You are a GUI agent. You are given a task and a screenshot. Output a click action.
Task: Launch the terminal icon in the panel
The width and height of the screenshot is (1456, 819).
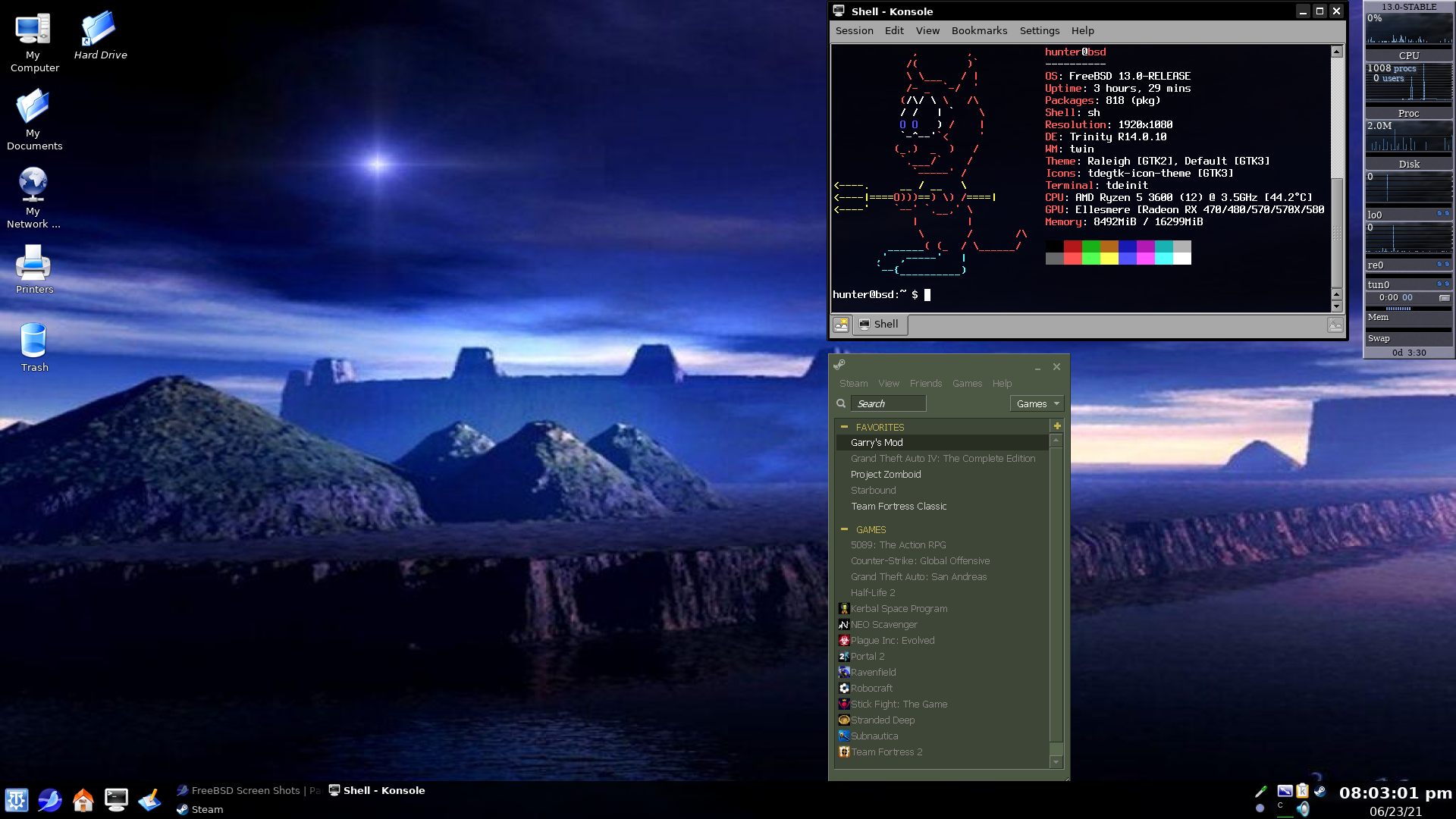pos(116,800)
